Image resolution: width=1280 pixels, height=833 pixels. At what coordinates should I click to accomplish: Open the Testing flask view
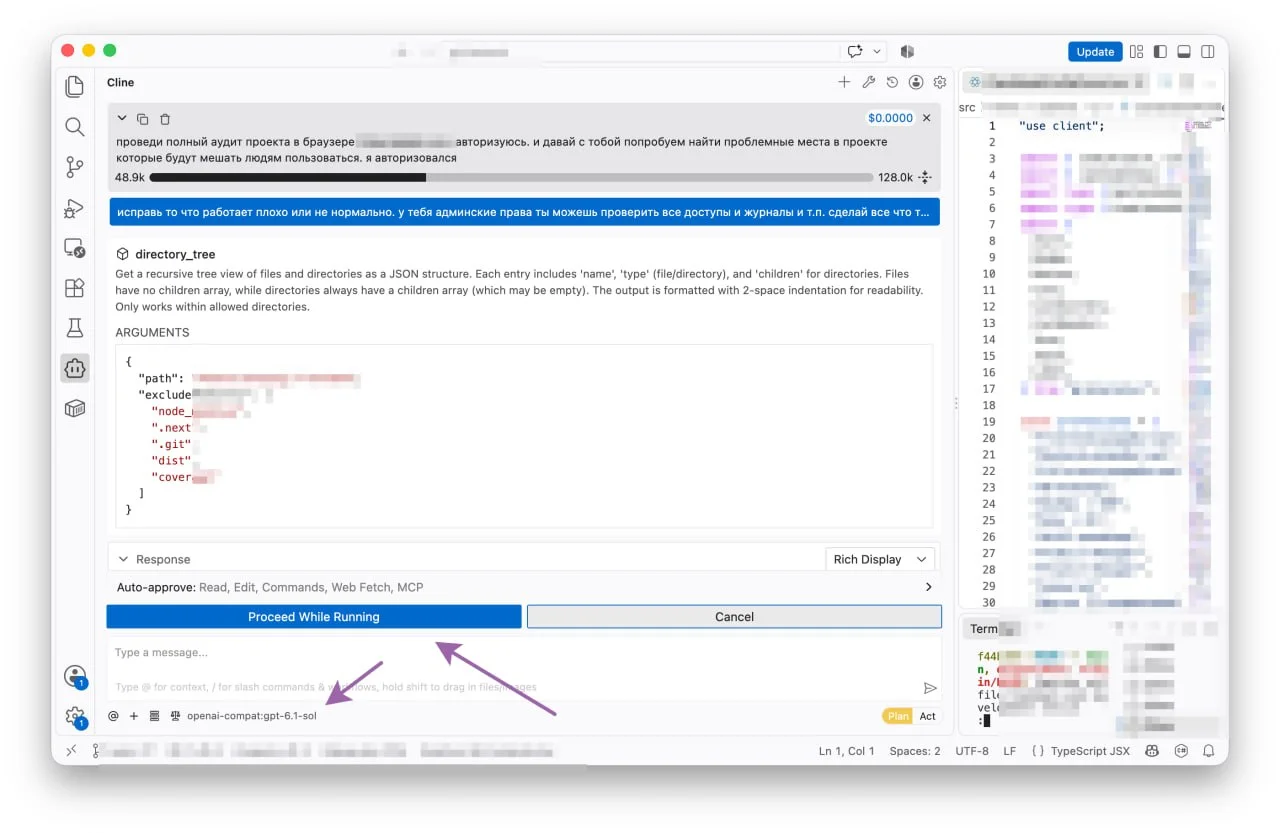click(75, 327)
